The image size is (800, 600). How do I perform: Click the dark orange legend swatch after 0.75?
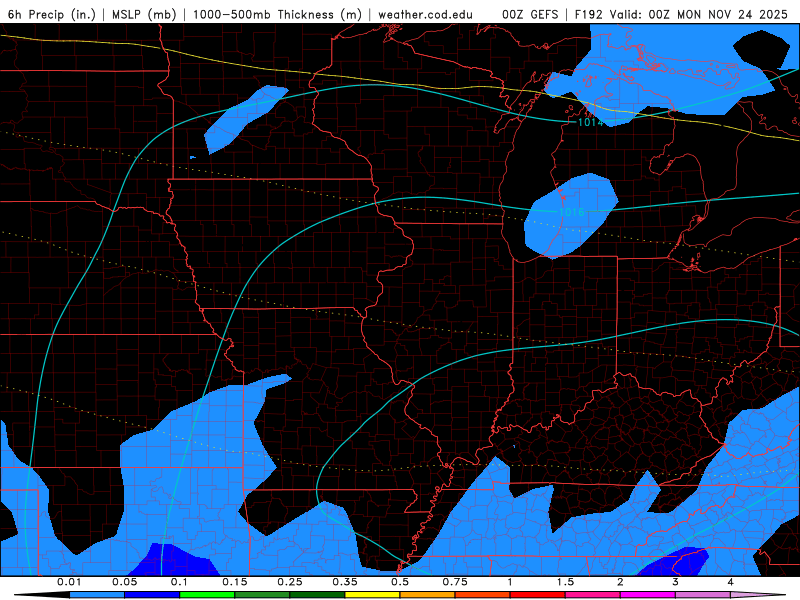(x=483, y=595)
